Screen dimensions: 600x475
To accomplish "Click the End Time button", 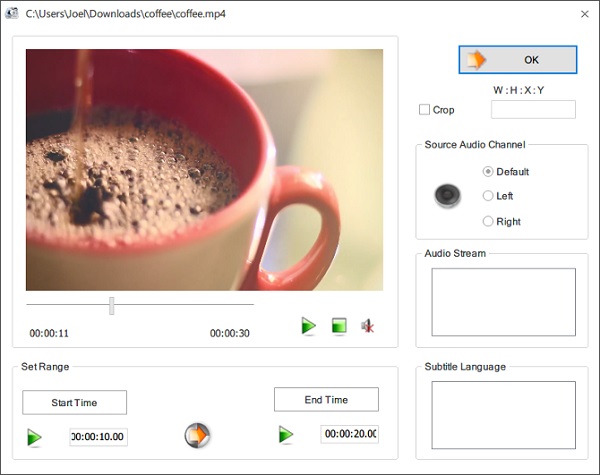I will 326,400.
